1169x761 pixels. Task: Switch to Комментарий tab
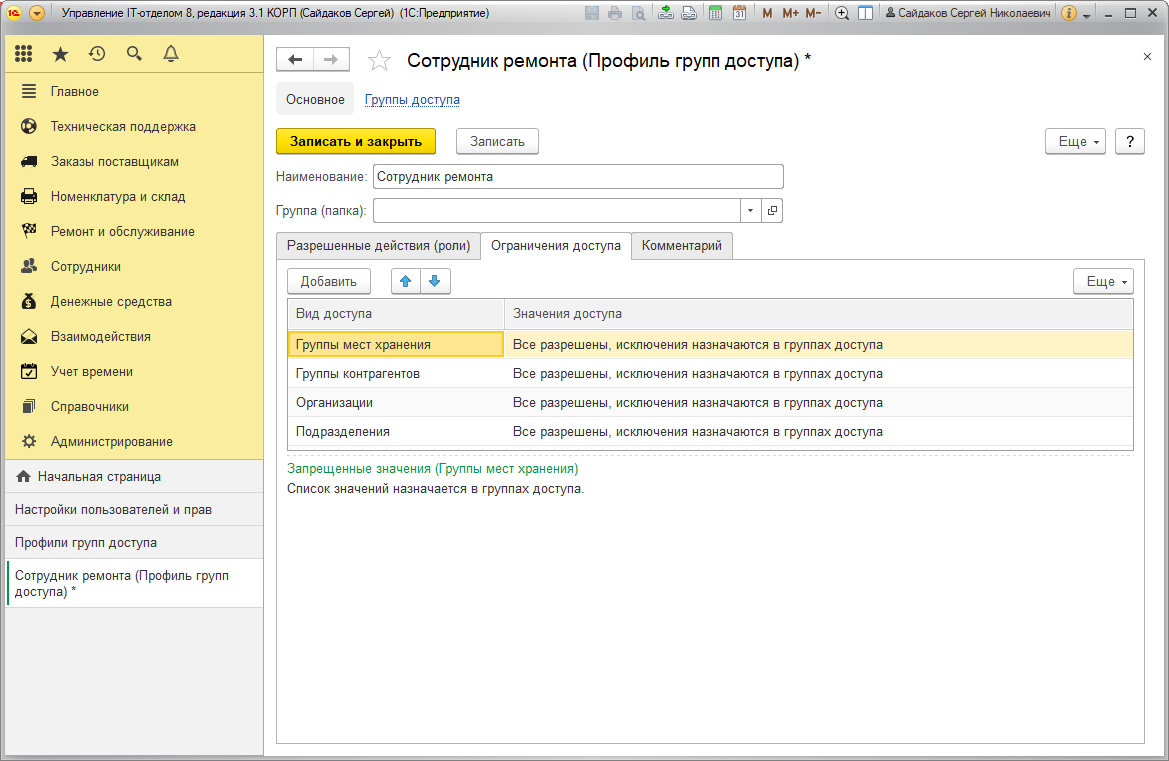pyautogui.click(x=681, y=246)
